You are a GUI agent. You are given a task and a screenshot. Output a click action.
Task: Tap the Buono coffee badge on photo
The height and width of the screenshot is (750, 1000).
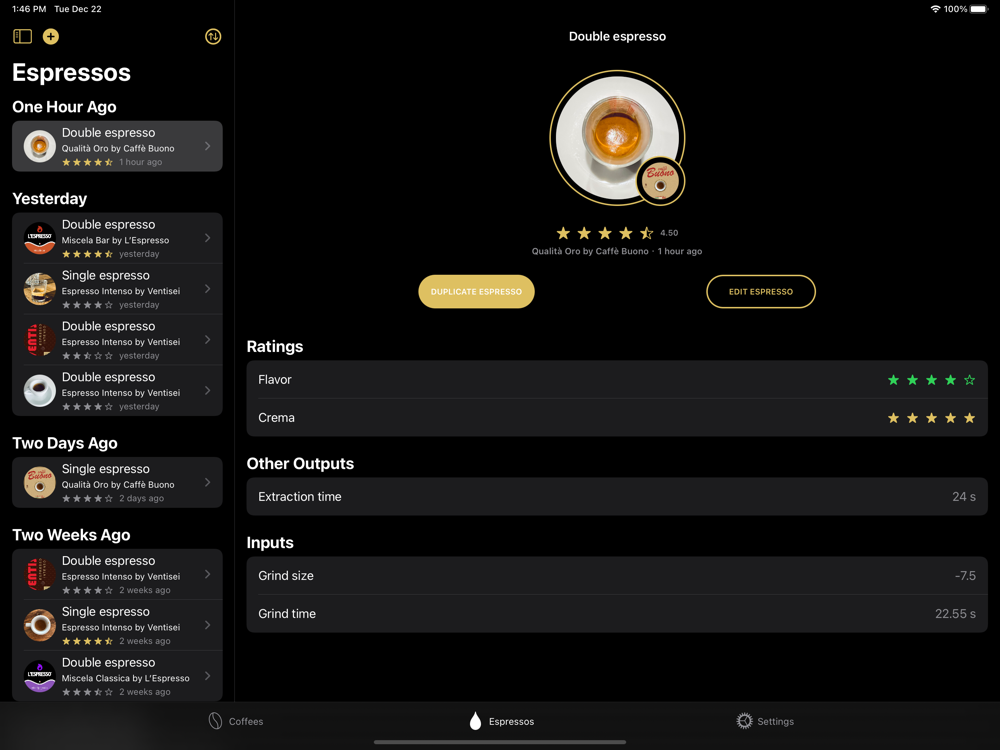point(660,181)
